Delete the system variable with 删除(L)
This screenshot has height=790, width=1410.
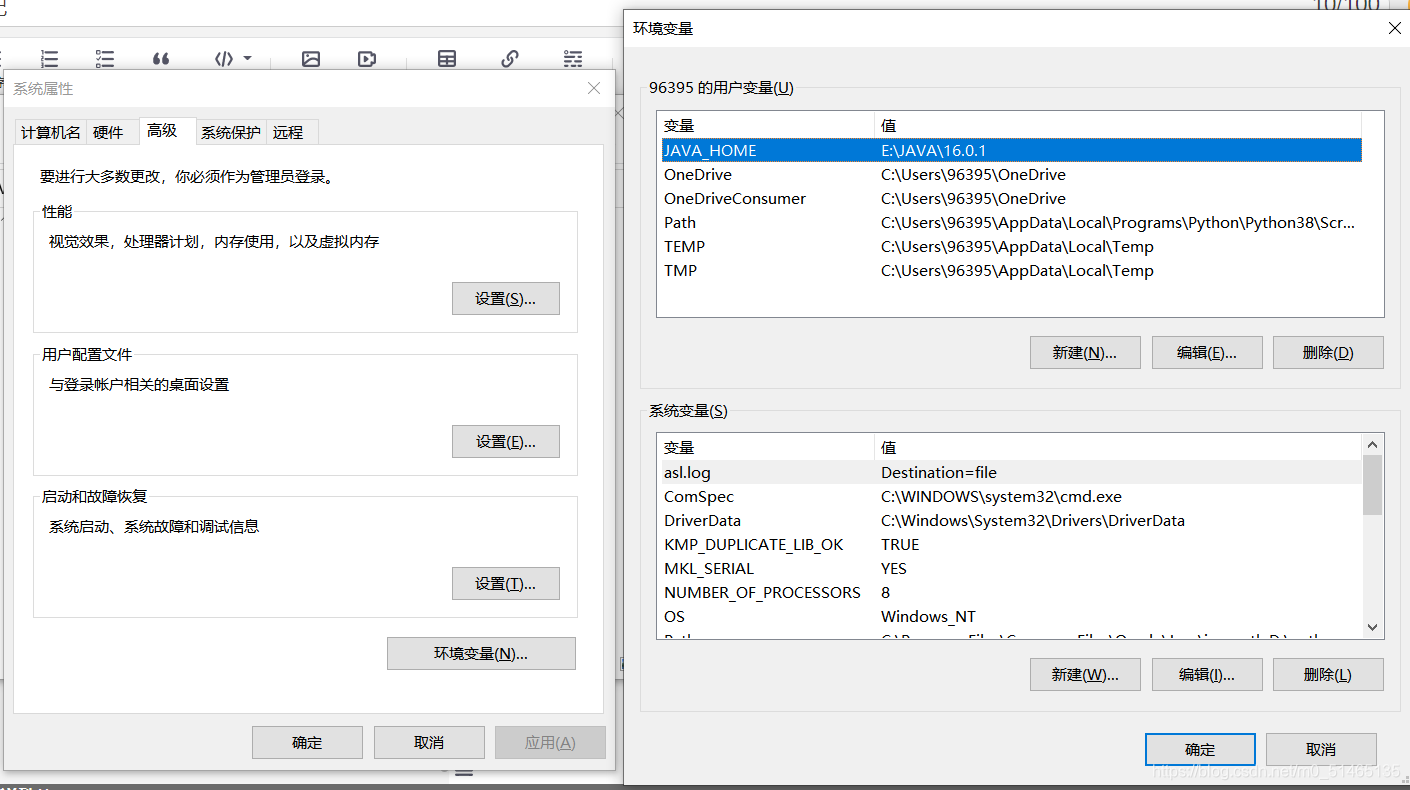[1328, 675]
